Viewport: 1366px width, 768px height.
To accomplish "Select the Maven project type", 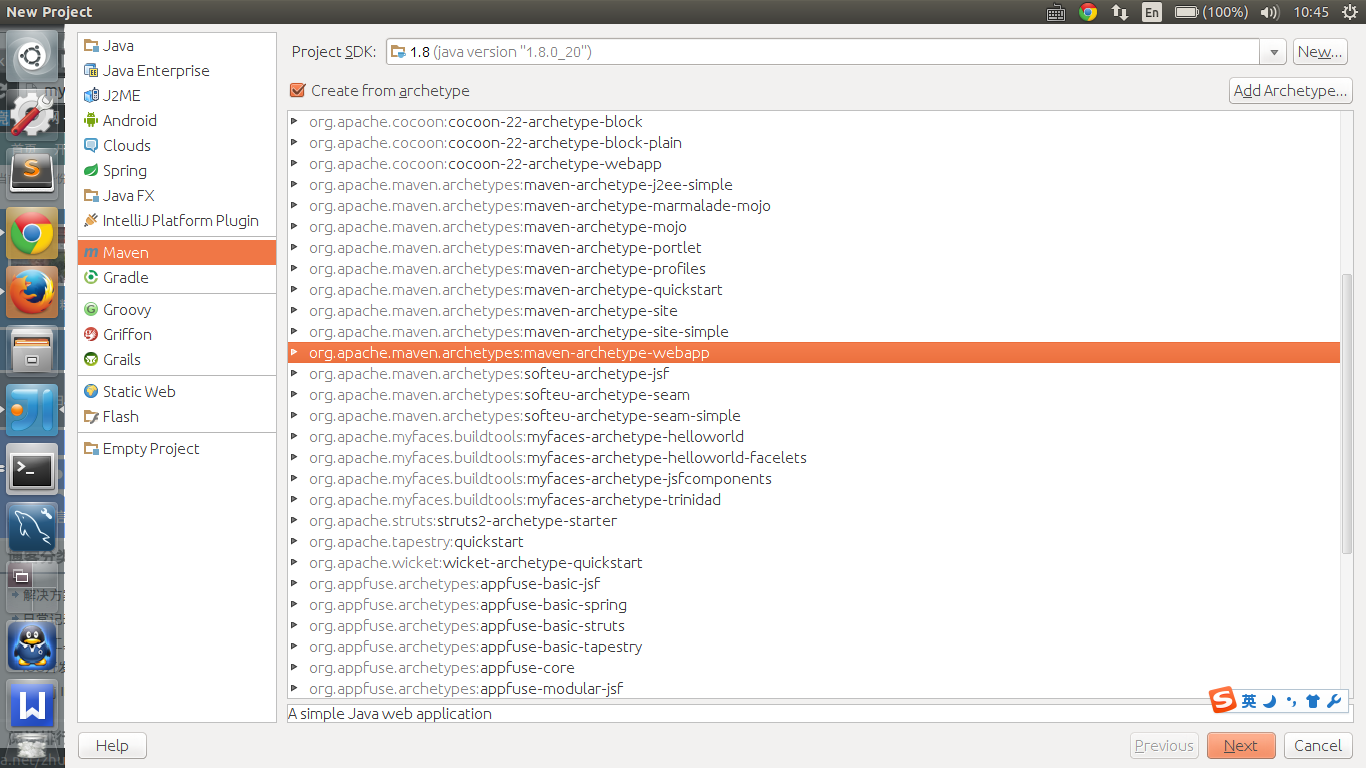I will click(x=177, y=253).
